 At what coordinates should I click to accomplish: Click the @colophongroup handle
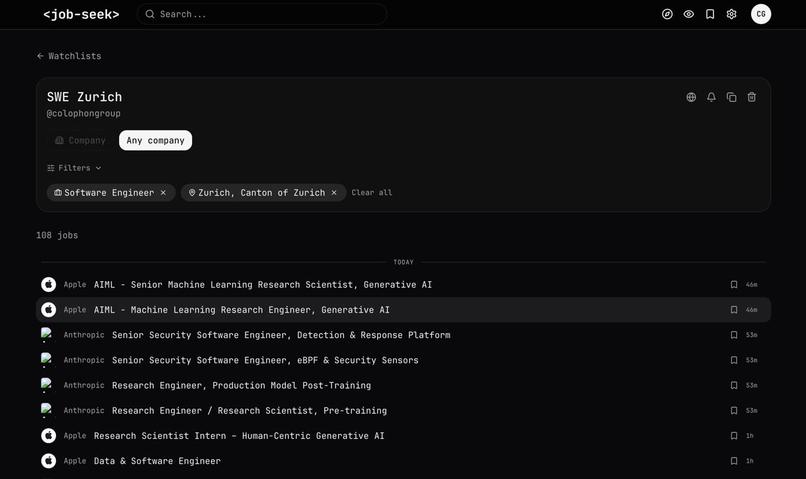coord(83,114)
